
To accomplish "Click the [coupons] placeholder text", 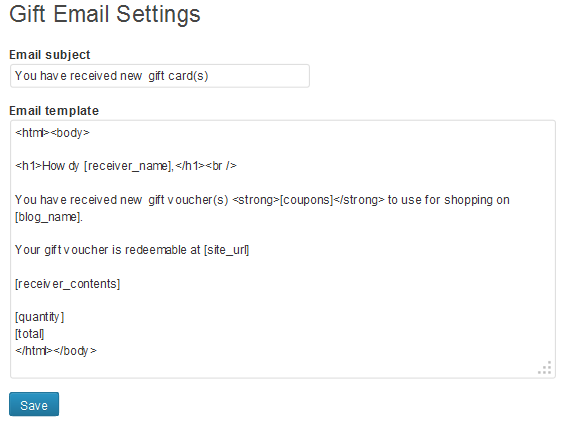I will 306,200.
